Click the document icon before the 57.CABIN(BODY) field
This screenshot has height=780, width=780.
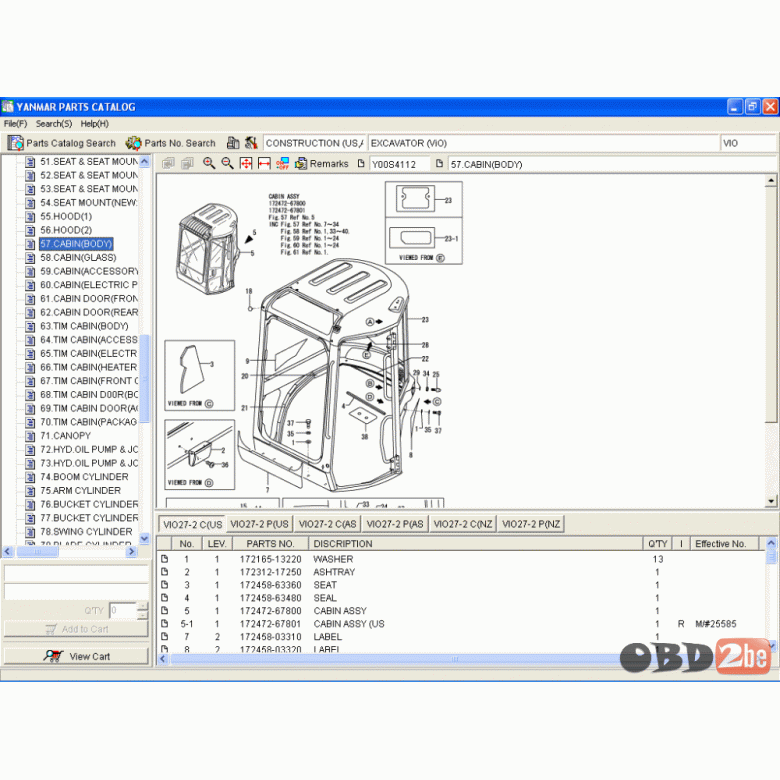click(439, 163)
